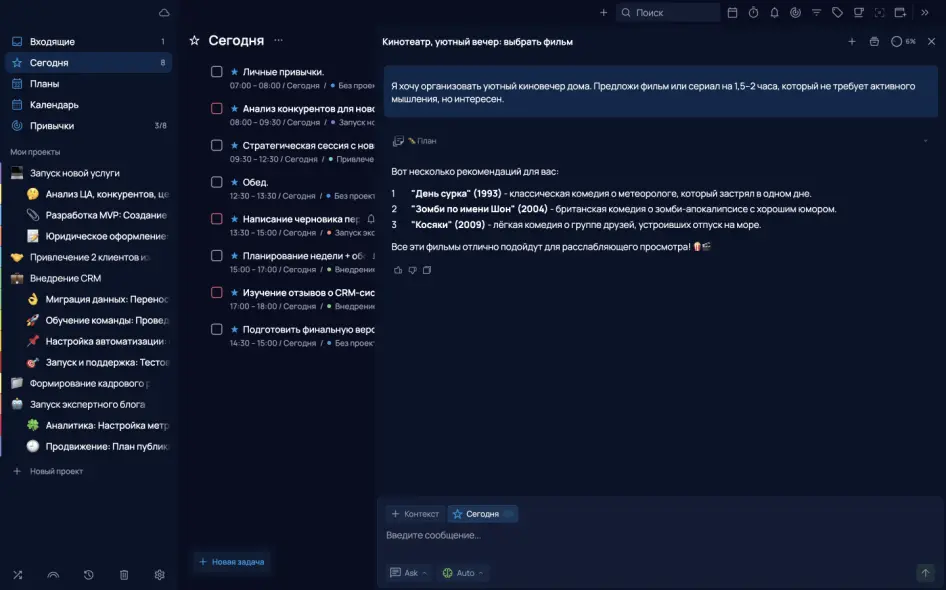Expand the top toolbar double-chevron overflow
946x590 pixels.
point(925,13)
